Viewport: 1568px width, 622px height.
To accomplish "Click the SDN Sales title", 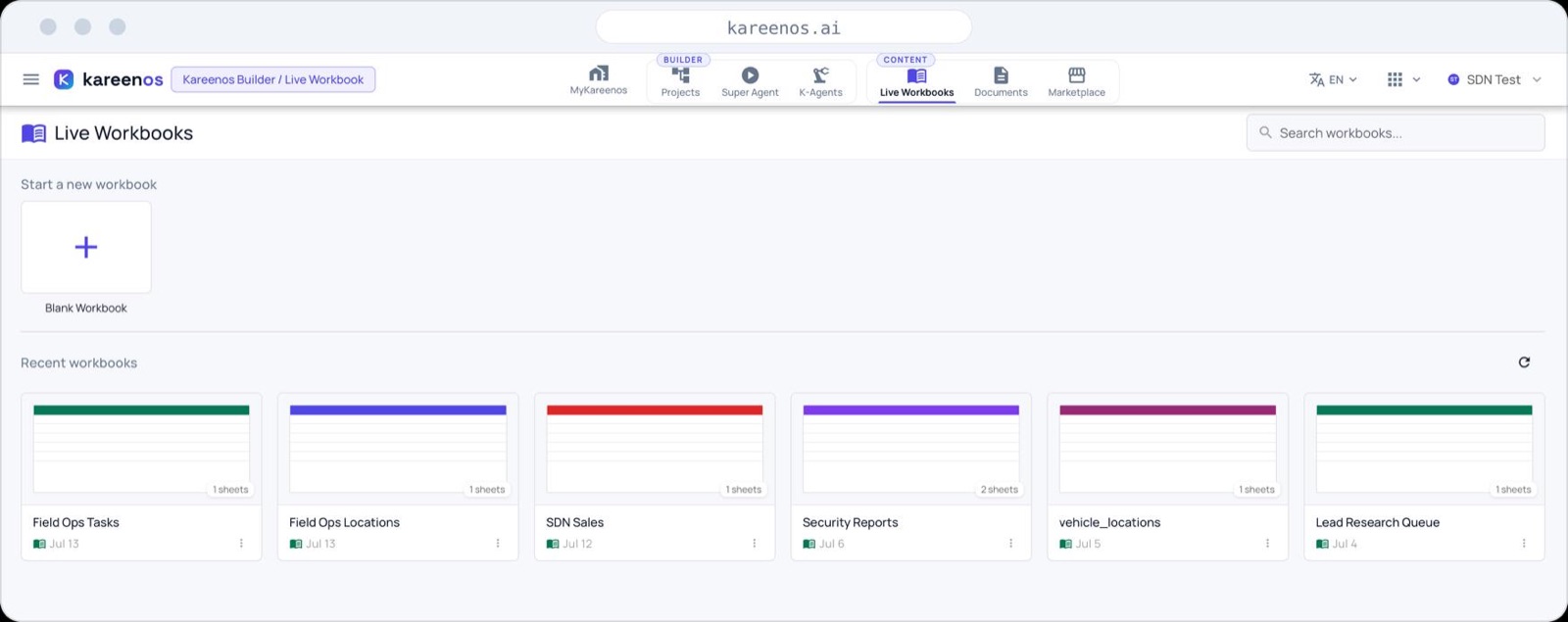I will coord(574,522).
